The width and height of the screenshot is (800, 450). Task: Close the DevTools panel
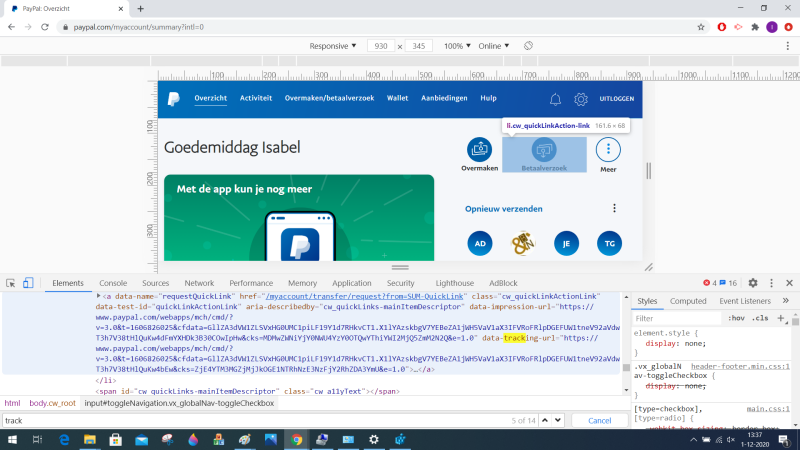coord(789,283)
